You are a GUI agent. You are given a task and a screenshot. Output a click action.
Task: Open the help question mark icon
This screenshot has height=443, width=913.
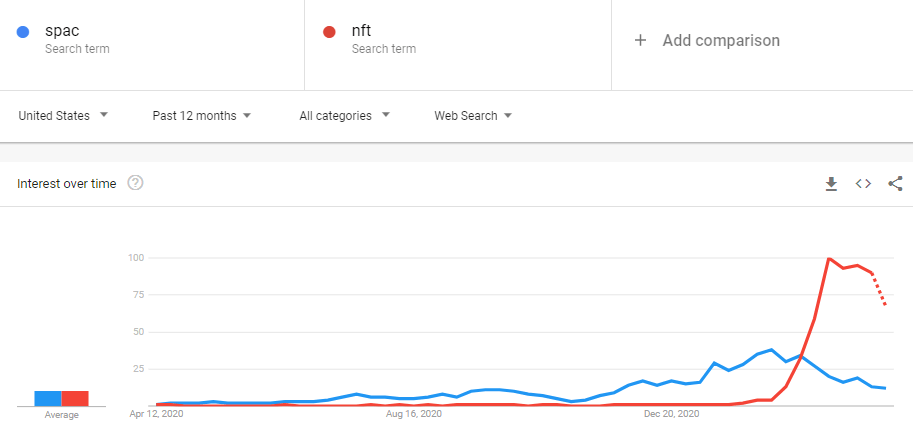(135, 183)
